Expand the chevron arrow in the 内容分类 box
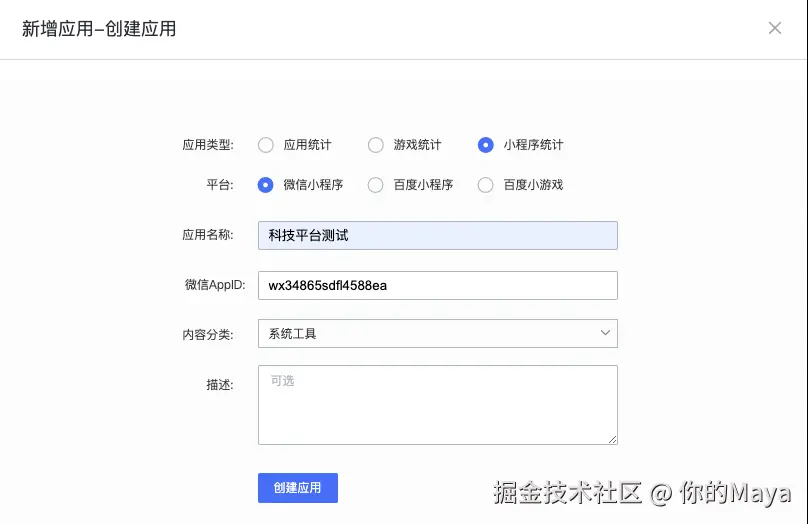The width and height of the screenshot is (808, 524). pos(605,333)
